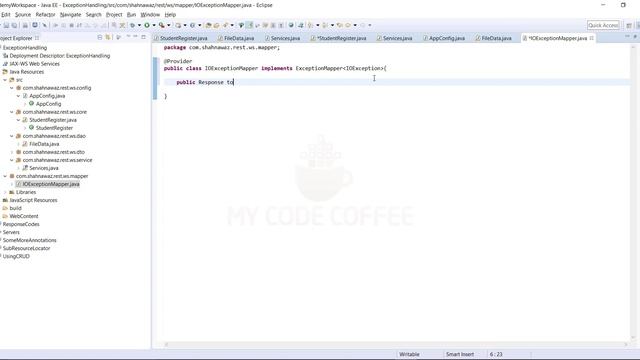
Task: Open the Search menu
Action: click(x=93, y=15)
